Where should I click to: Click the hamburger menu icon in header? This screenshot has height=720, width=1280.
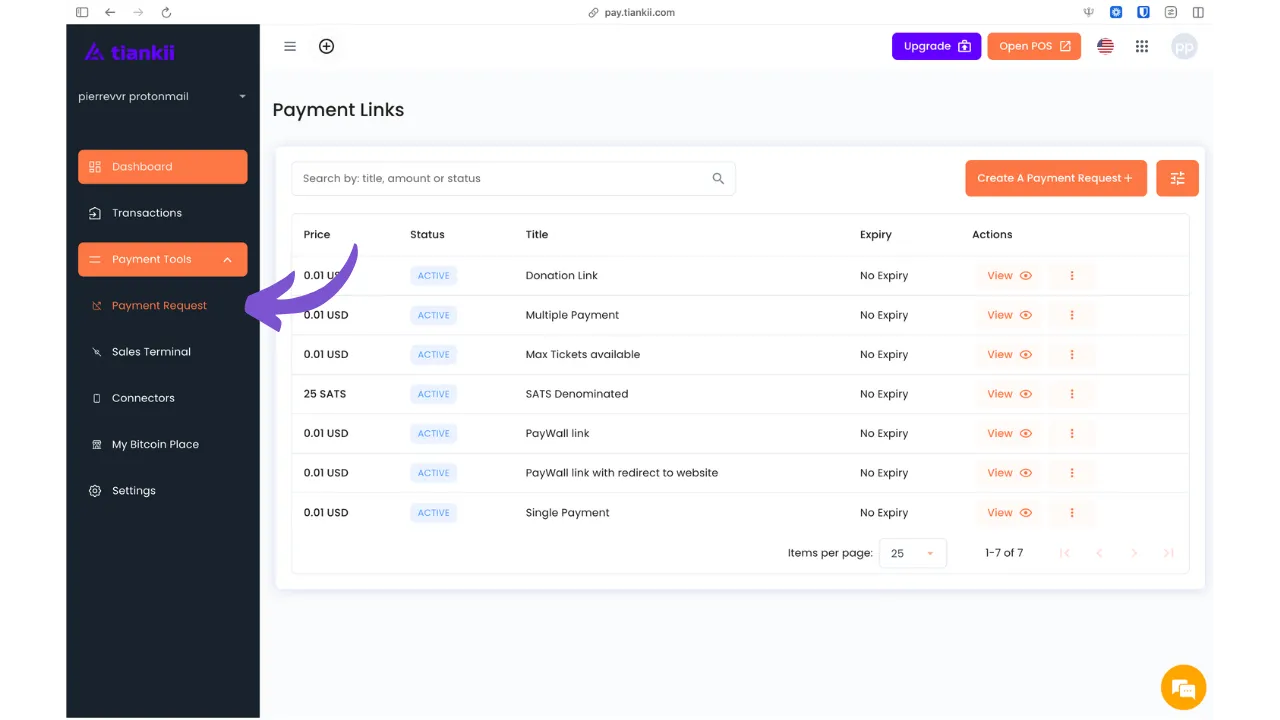290,46
